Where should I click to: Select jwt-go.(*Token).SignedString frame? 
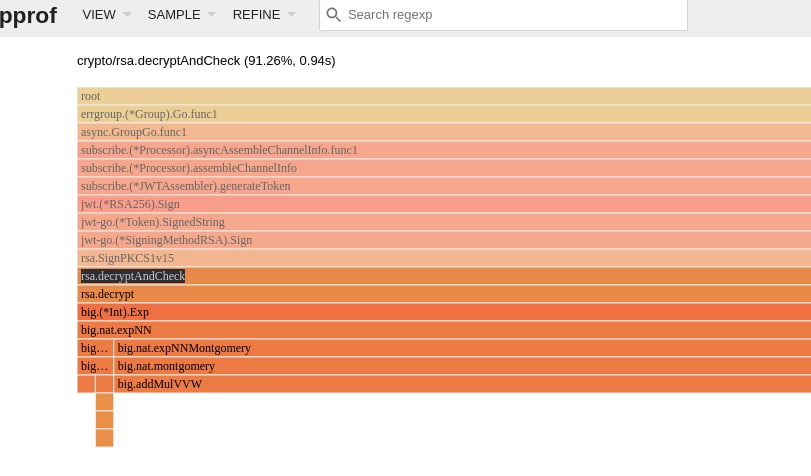tap(444, 222)
